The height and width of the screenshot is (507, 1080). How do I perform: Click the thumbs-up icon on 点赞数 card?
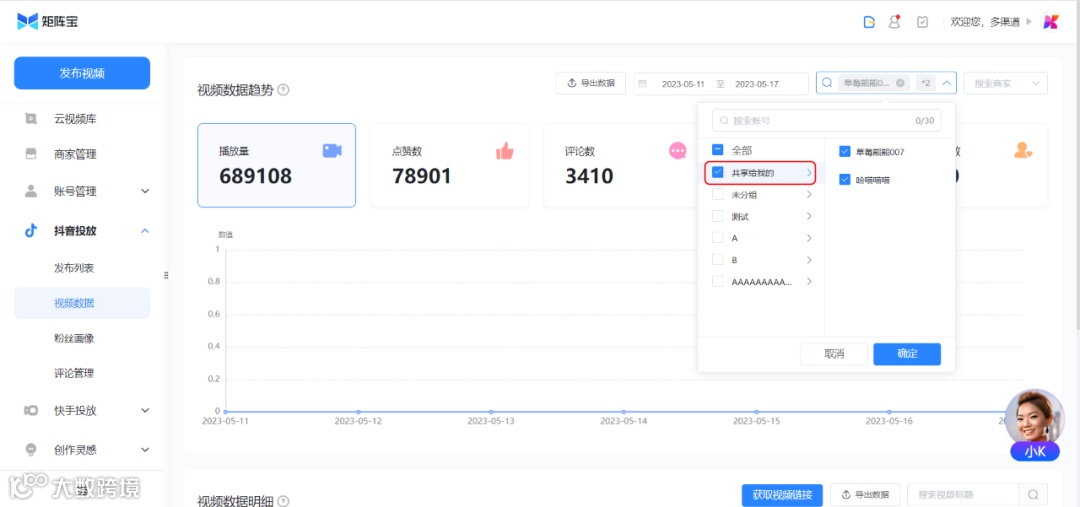505,151
